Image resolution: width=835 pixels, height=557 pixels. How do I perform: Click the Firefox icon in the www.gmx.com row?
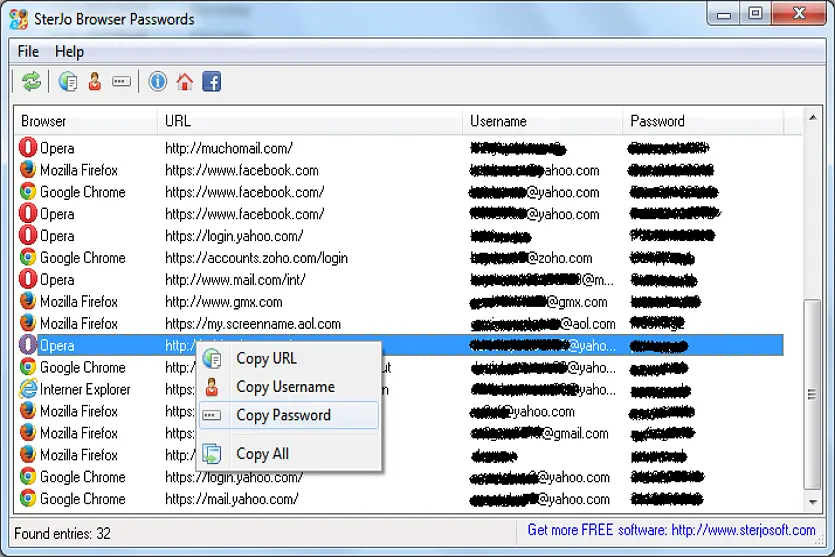click(x=28, y=301)
